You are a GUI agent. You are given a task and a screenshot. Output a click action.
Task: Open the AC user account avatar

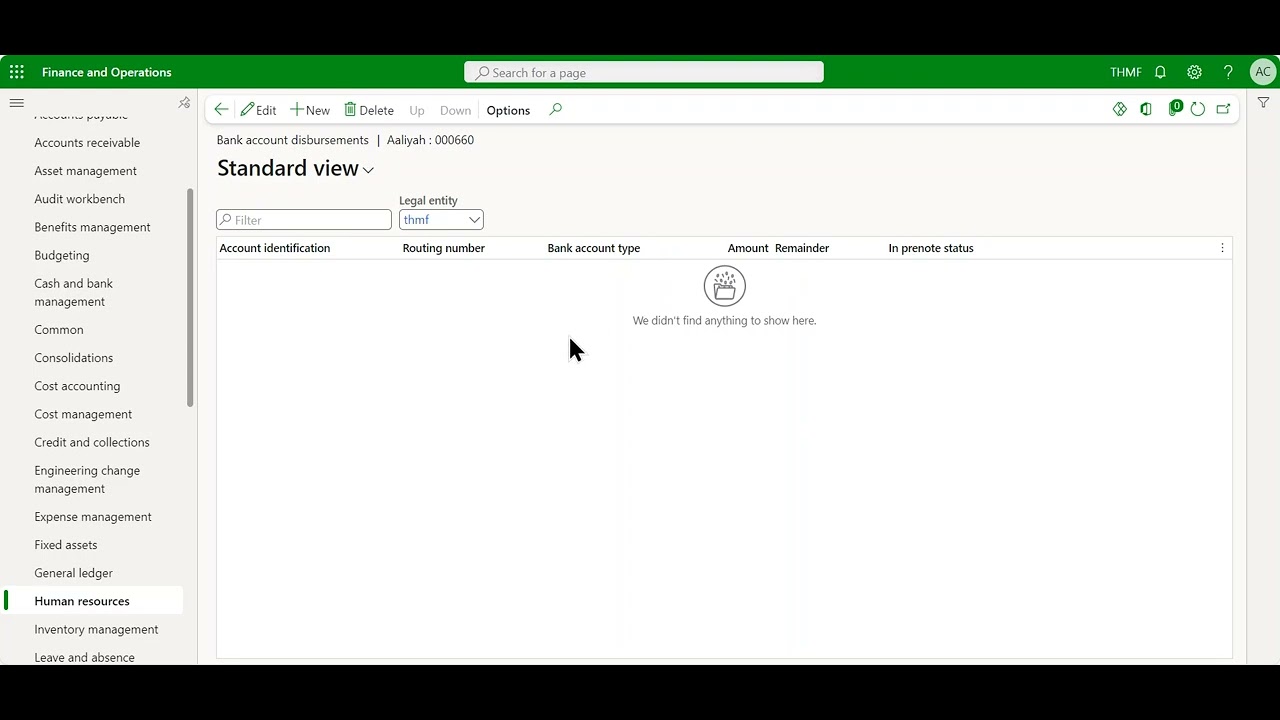[x=1263, y=72]
